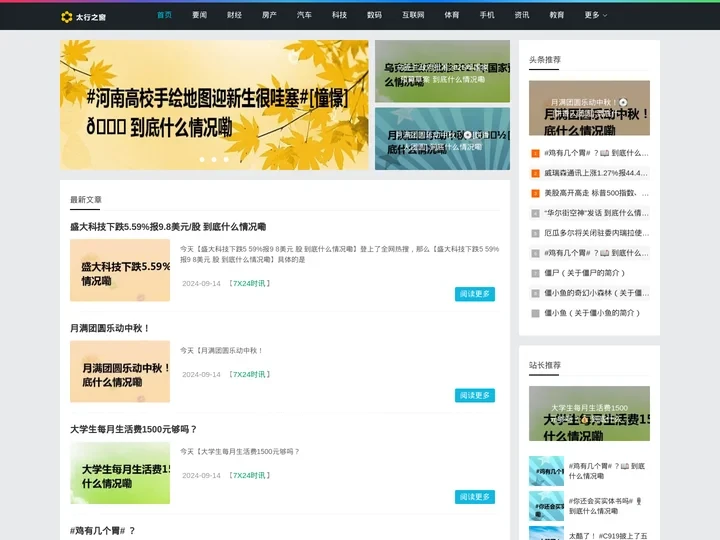This screenshot has width=720, height=540.
Task: Open “华尔街空神”发话 headline
Action: click(x=596, y=213)
